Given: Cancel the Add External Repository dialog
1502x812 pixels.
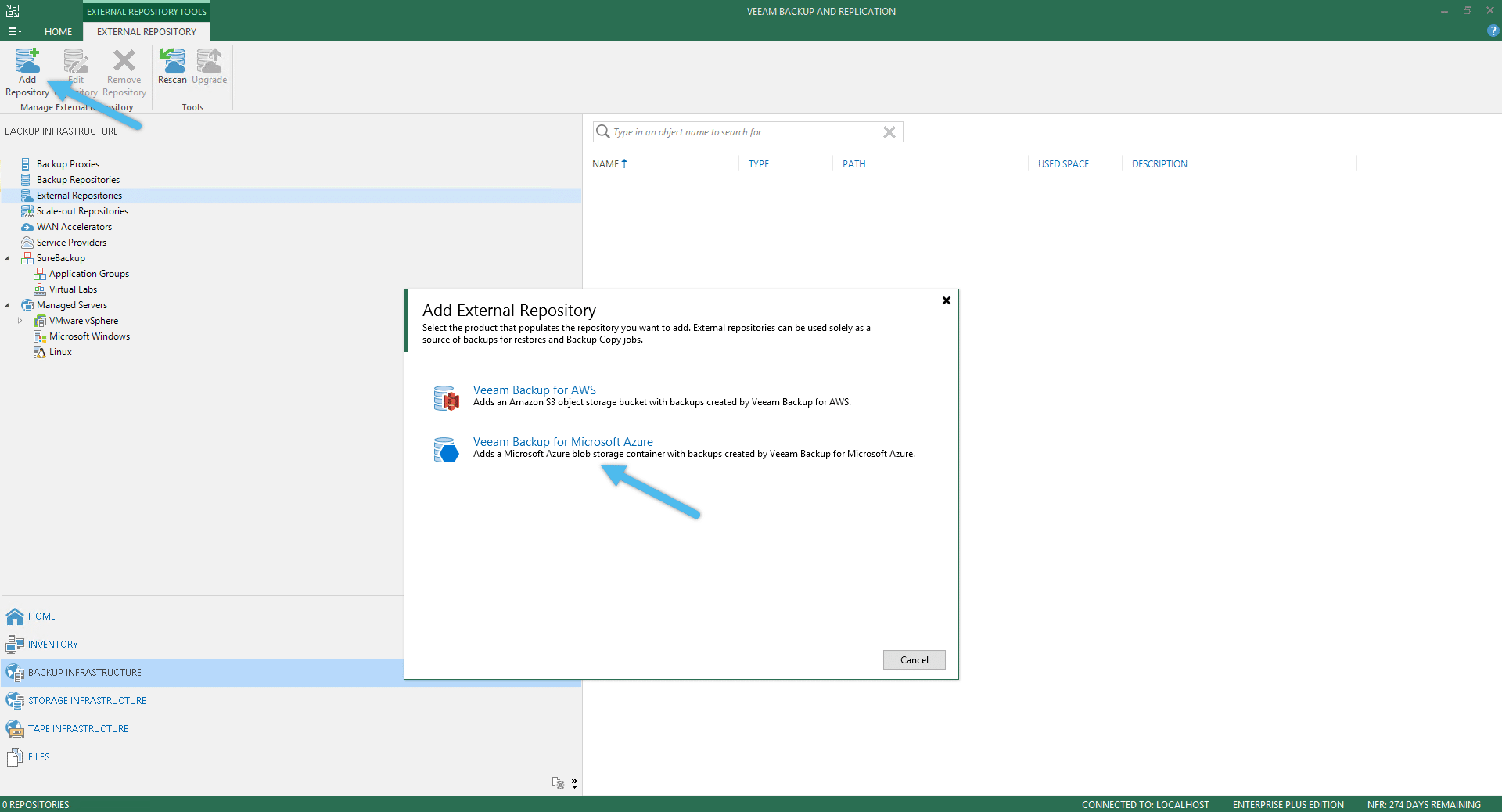Looking at the screenshot, I should [x=914, y=660].
